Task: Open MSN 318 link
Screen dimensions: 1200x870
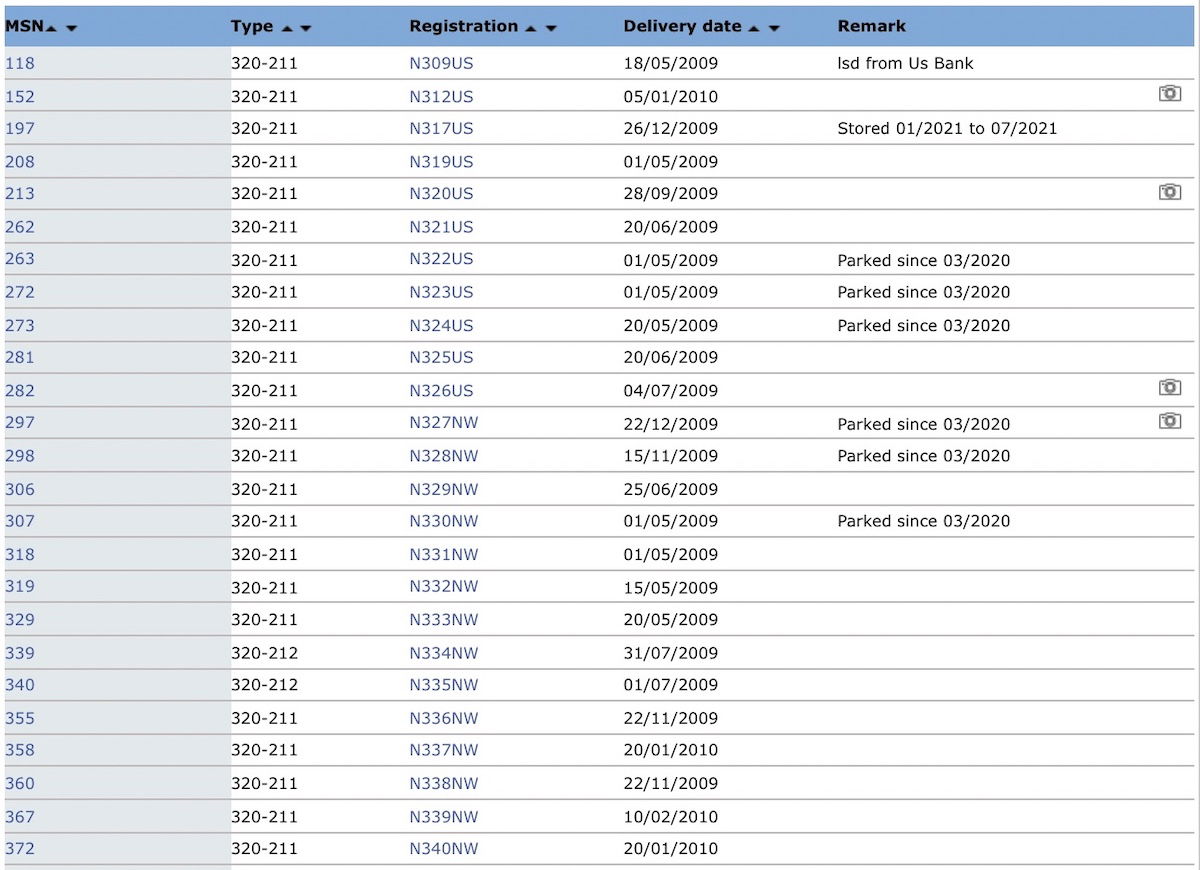Action: tap(19, 554)
